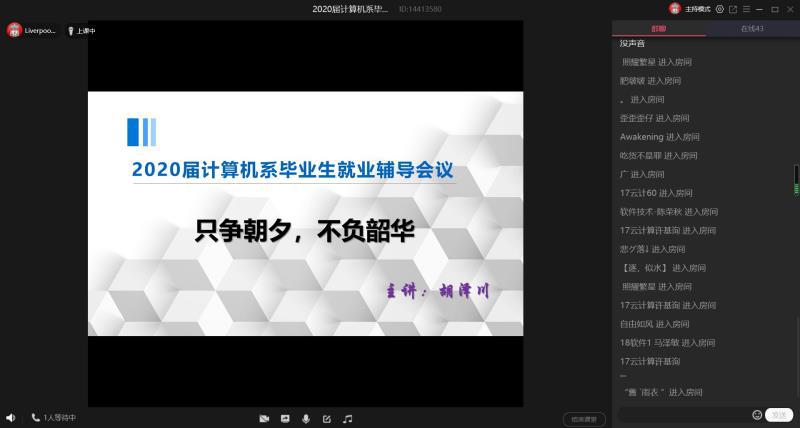
Task: Click the Liverpool host avatar at top left
Action: tap(15, 31)
